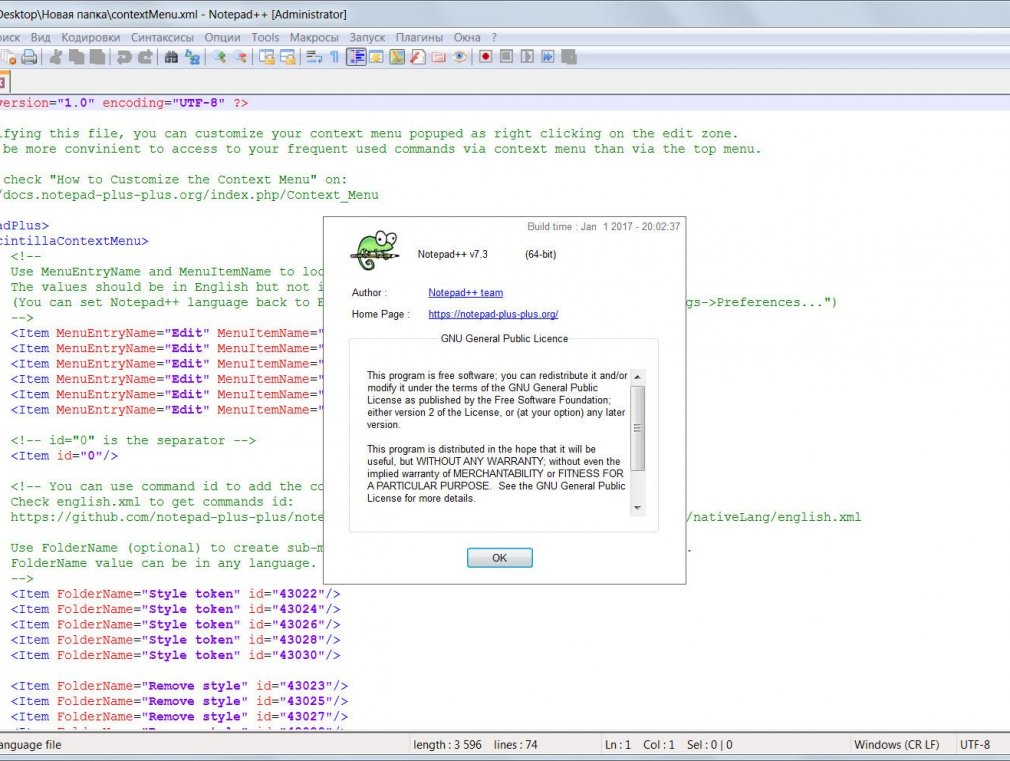Viewport: 1010px width, 761px height.
Task: Open the Макросы menu
Action: (x=314, y=37)
